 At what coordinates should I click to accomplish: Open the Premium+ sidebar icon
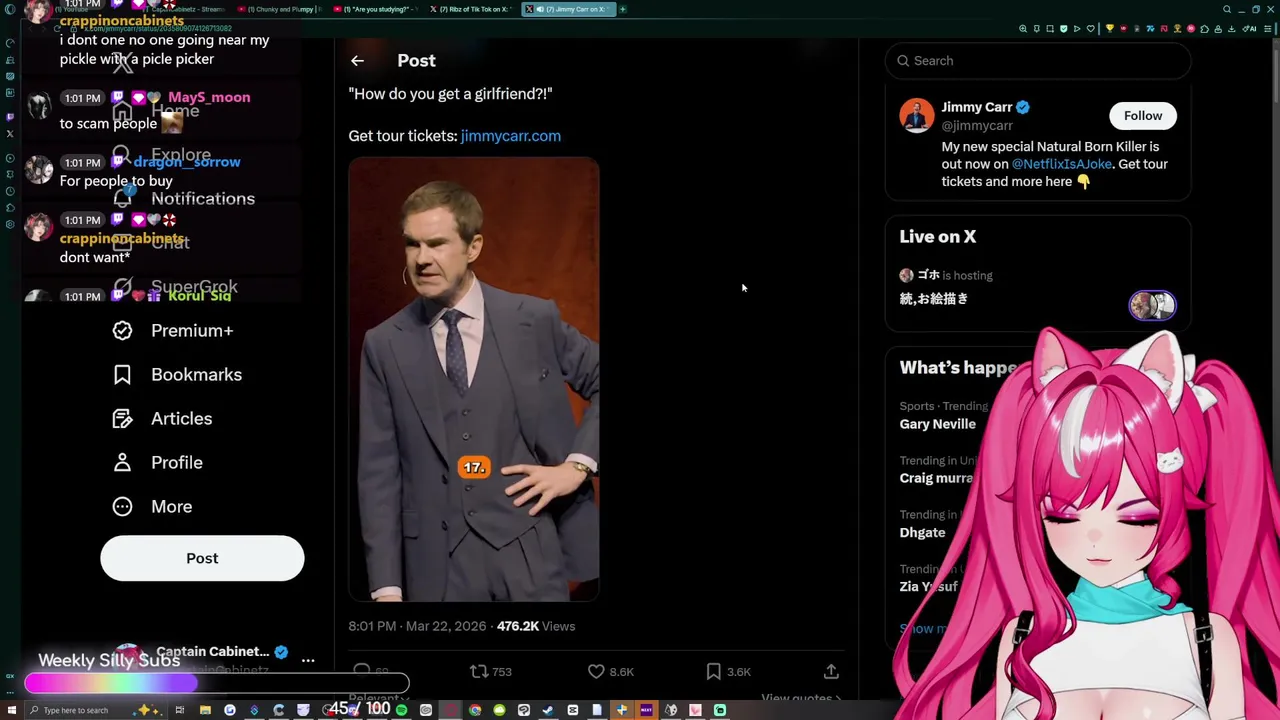pyautogui.click(x=122, y=331)
